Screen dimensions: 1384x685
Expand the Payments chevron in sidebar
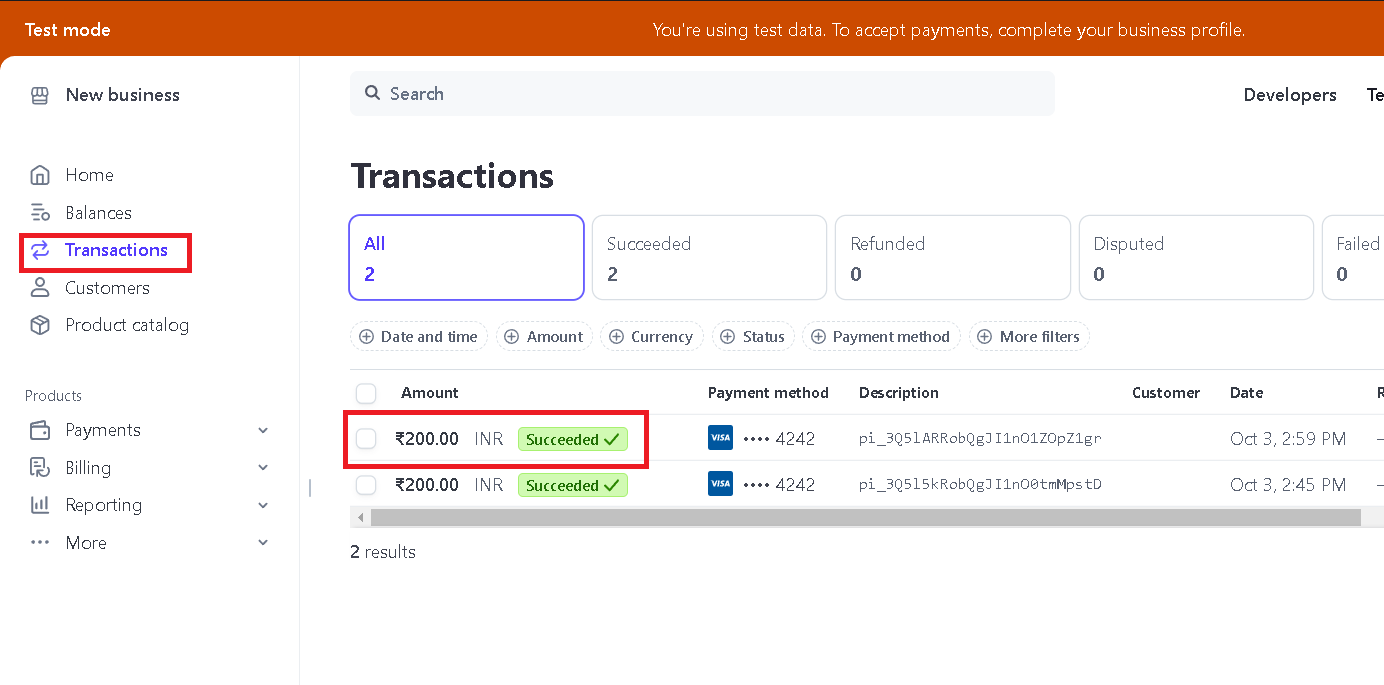[263, 430]
